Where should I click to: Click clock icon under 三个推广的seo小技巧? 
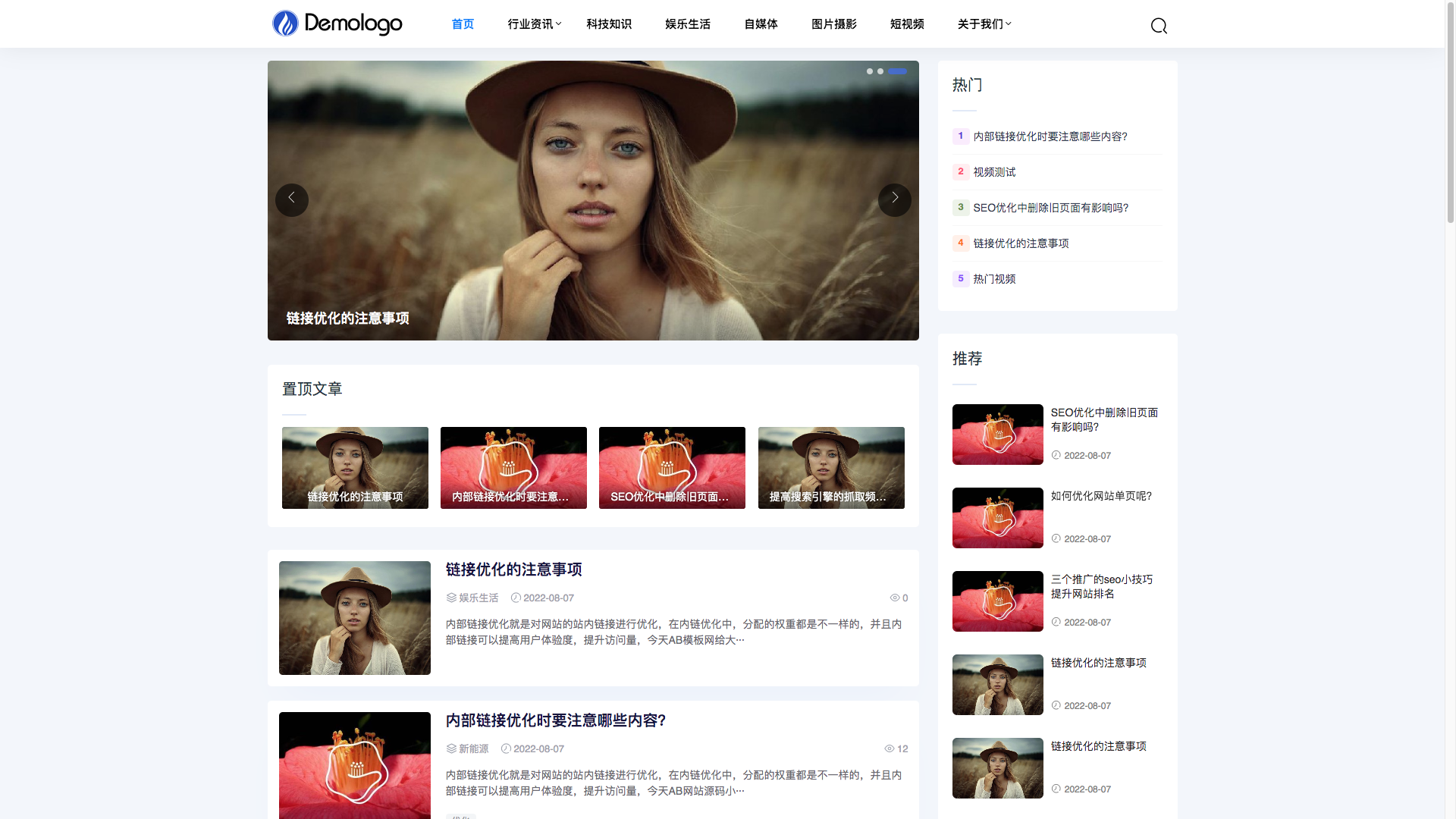tap(1056, 622)
